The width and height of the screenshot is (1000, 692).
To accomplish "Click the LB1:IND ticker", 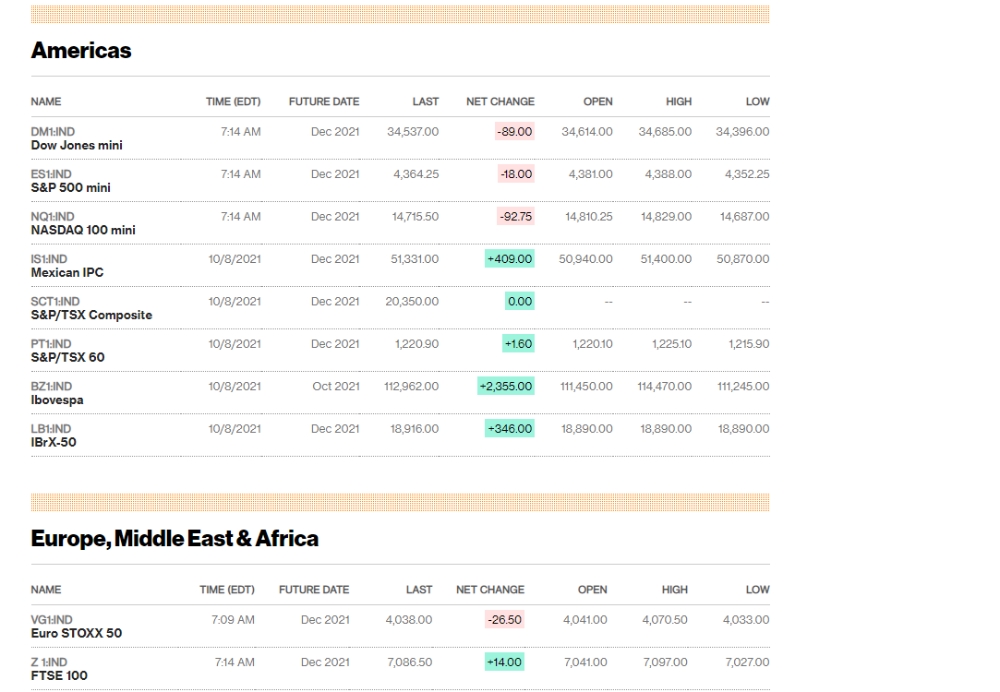I will click(51, 429).
